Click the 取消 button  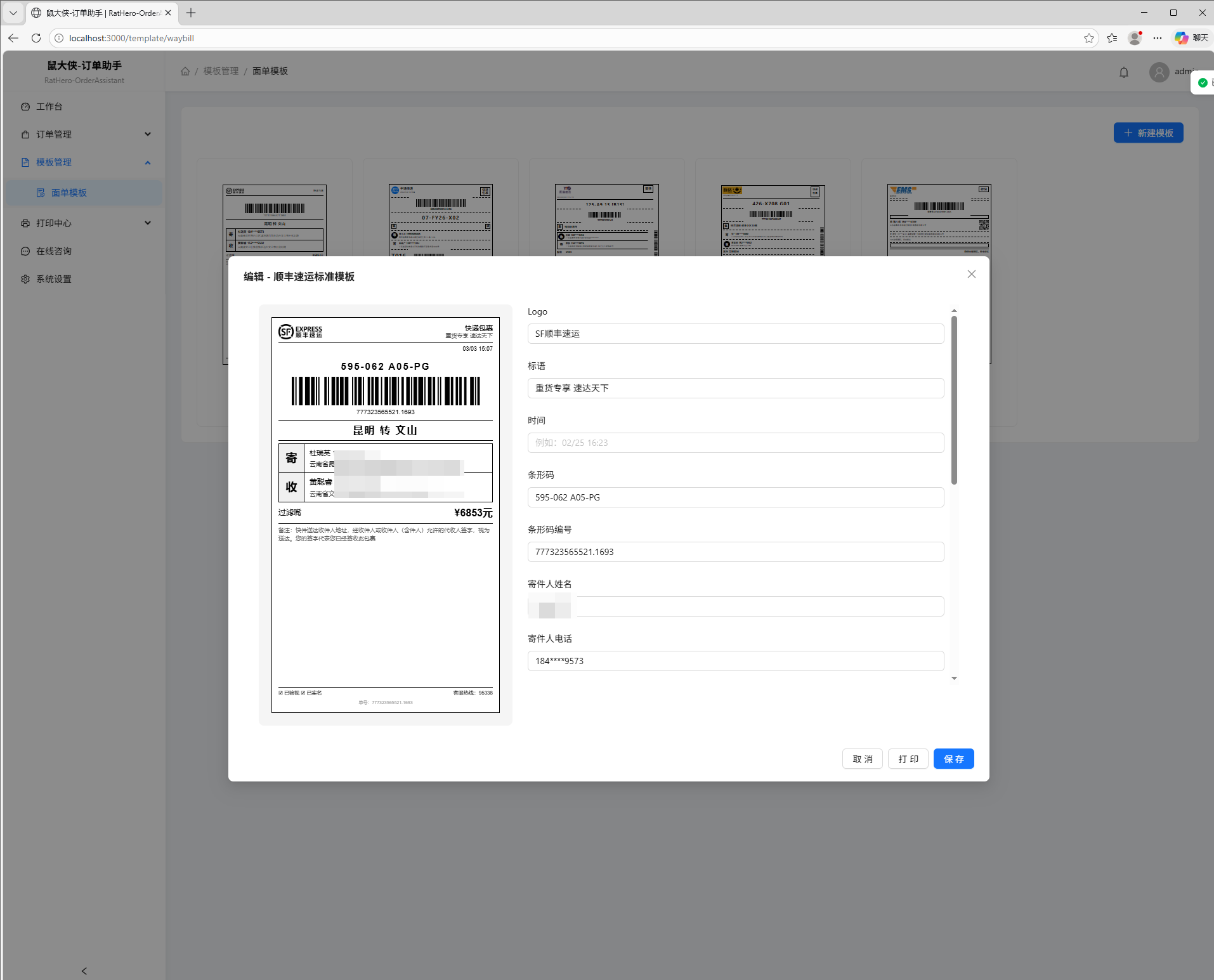pos(862,759)
